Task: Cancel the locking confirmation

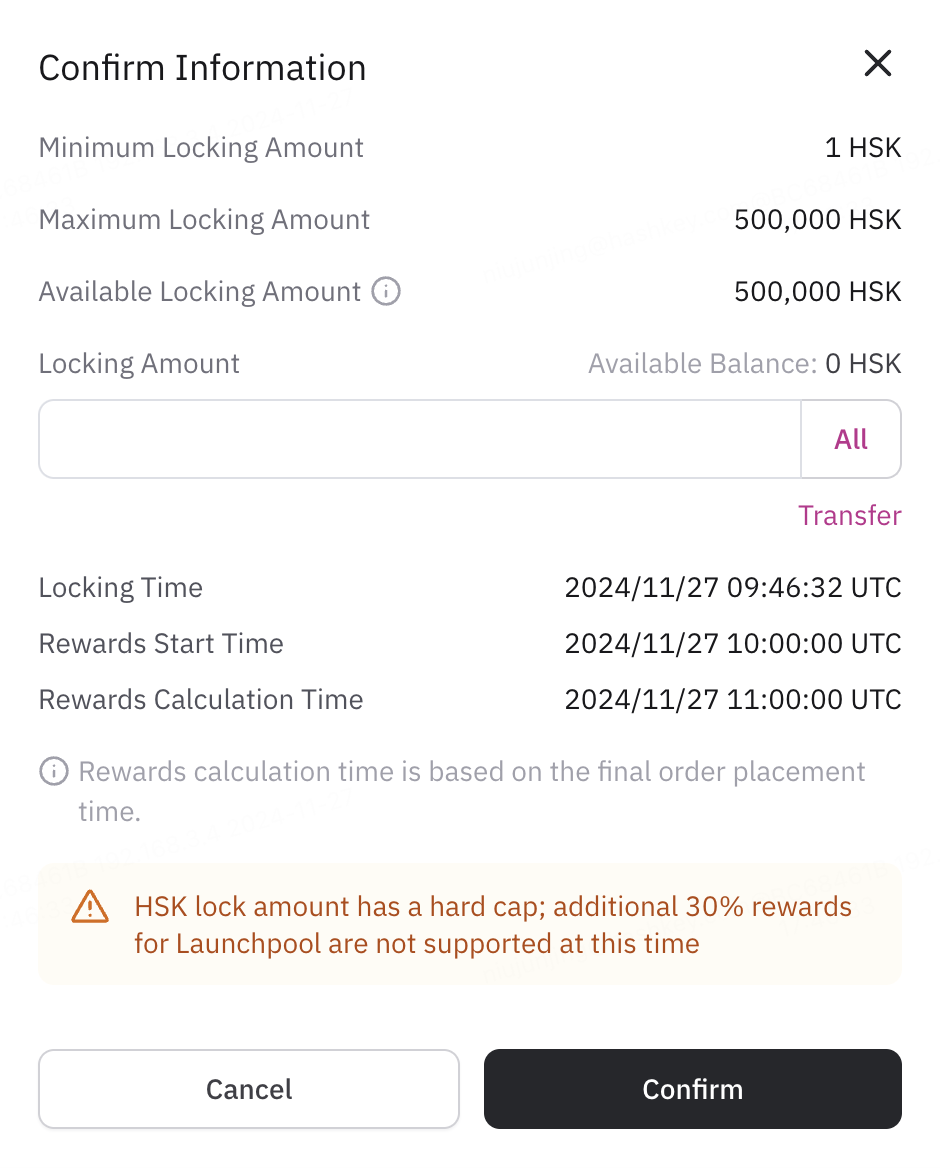Action: (249, 1089)
